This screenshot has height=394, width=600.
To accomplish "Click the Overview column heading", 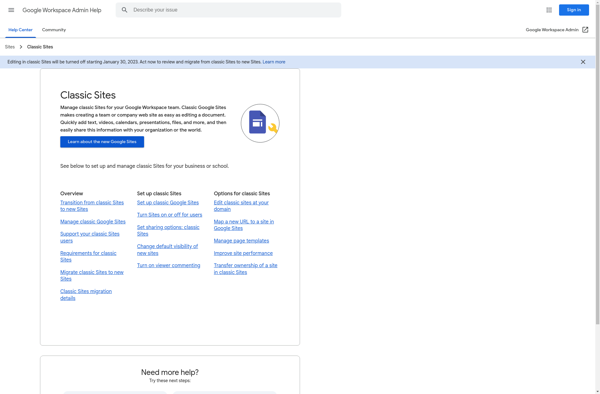I will [x=72, y=193].
